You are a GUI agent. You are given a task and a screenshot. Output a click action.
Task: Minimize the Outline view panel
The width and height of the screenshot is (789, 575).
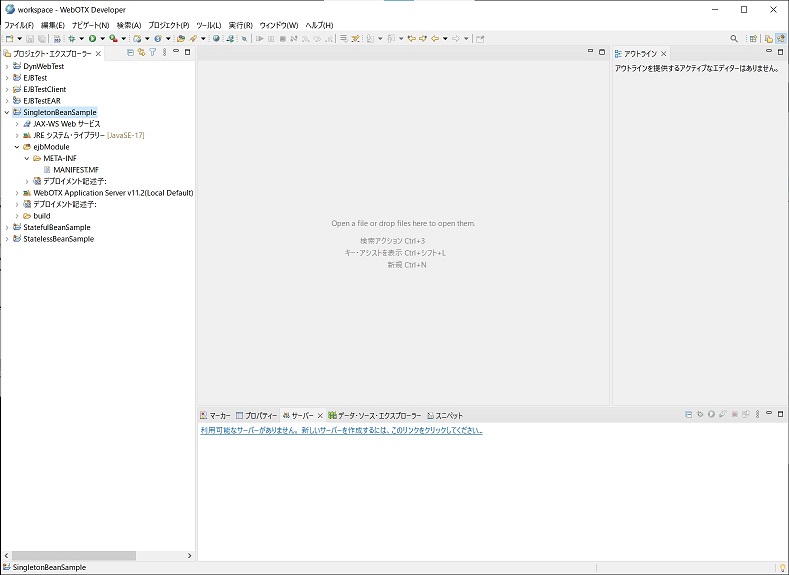768,52
